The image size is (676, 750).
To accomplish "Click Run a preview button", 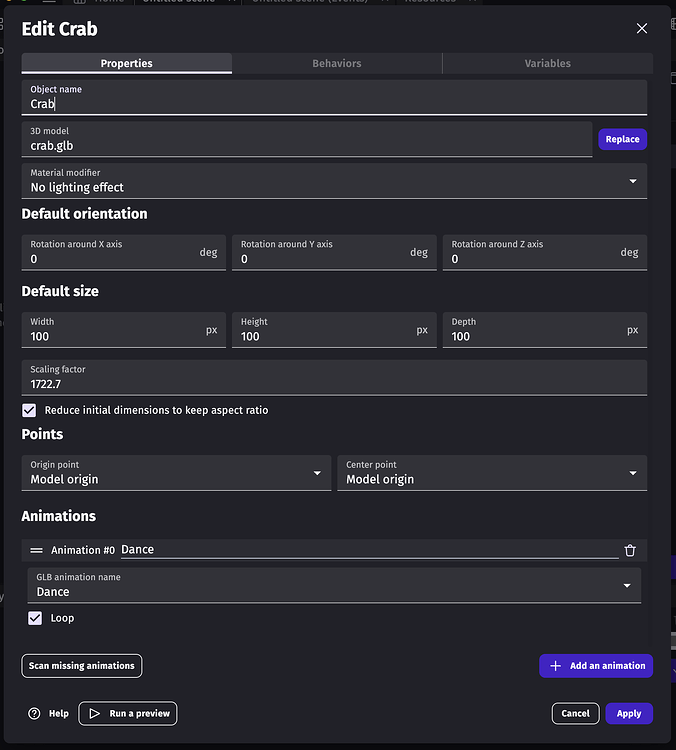I will coord(128,714).
